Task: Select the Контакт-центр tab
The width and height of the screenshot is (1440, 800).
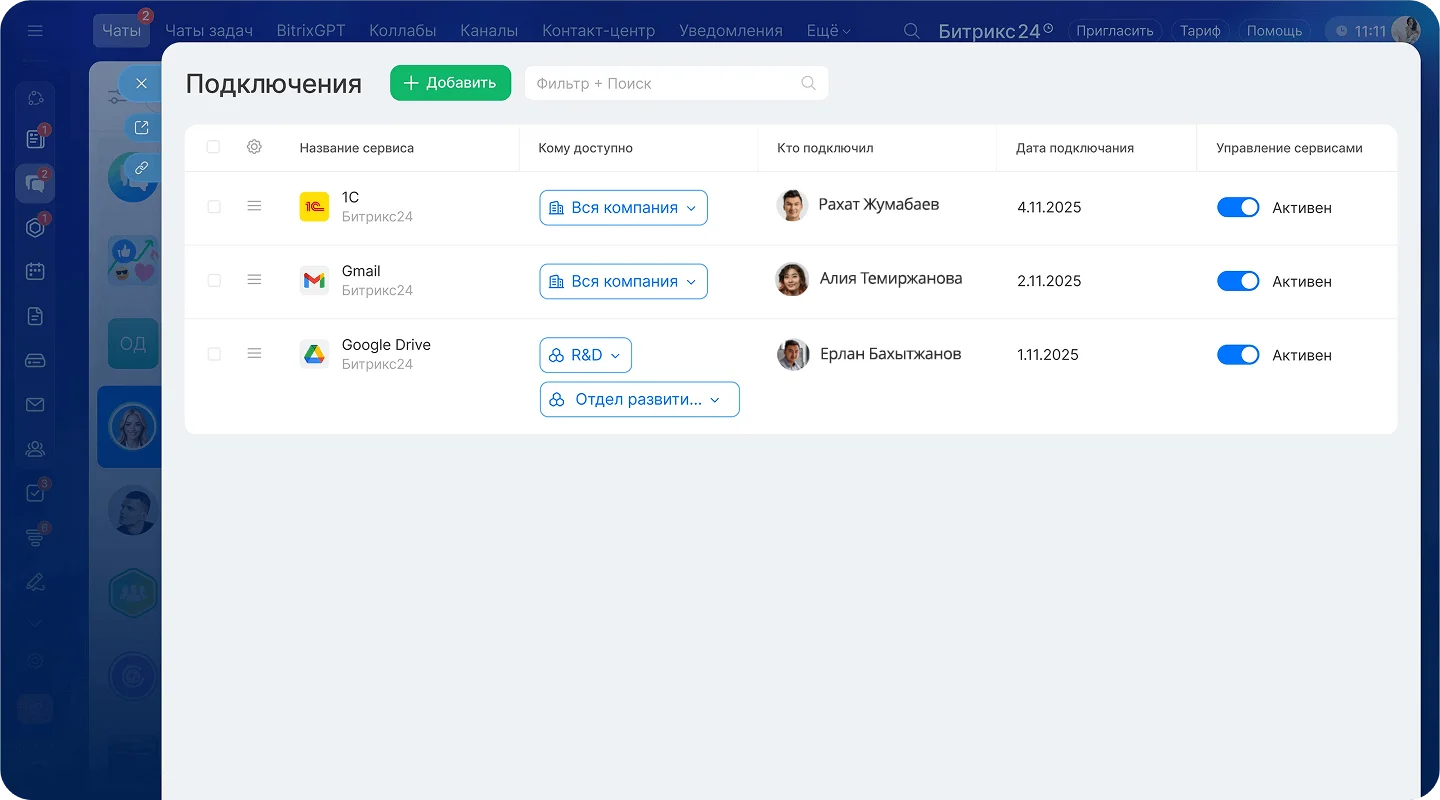Action: coord(599,31)
